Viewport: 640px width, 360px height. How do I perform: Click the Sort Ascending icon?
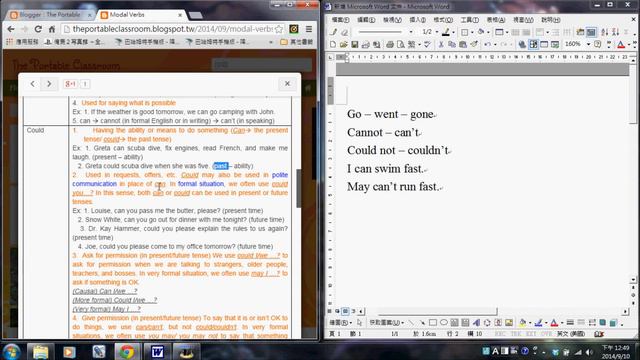pos(604,32)
